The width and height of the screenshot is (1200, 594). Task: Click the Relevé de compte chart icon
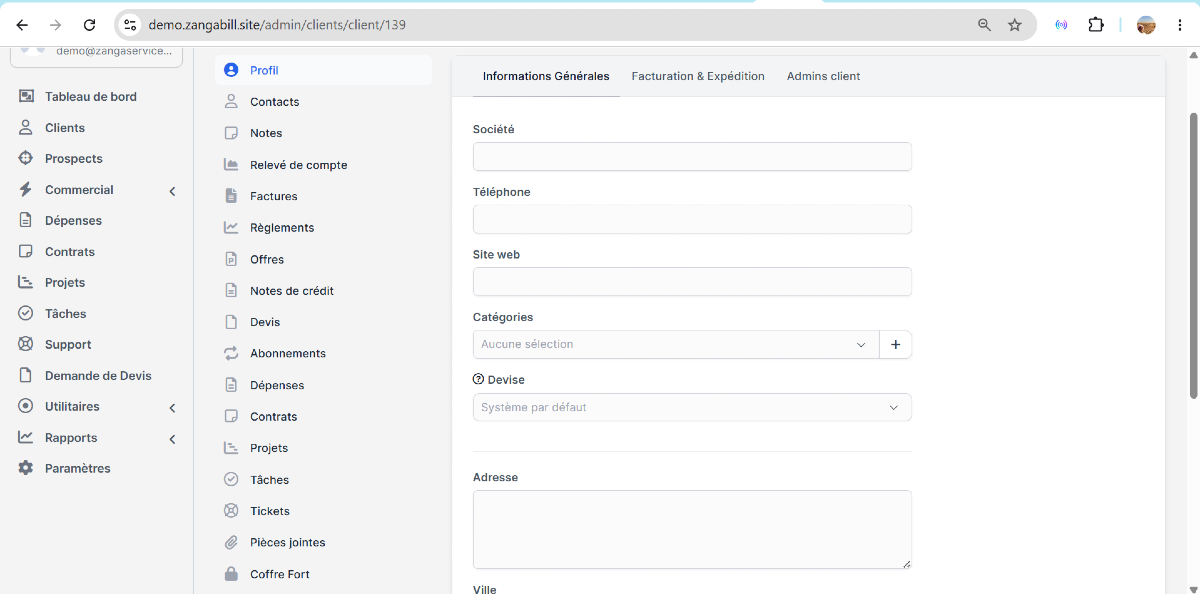[x=231, y=165]
